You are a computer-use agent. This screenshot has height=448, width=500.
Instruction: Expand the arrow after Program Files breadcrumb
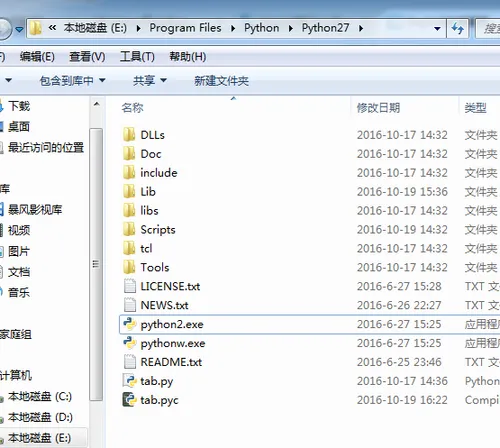233,29
